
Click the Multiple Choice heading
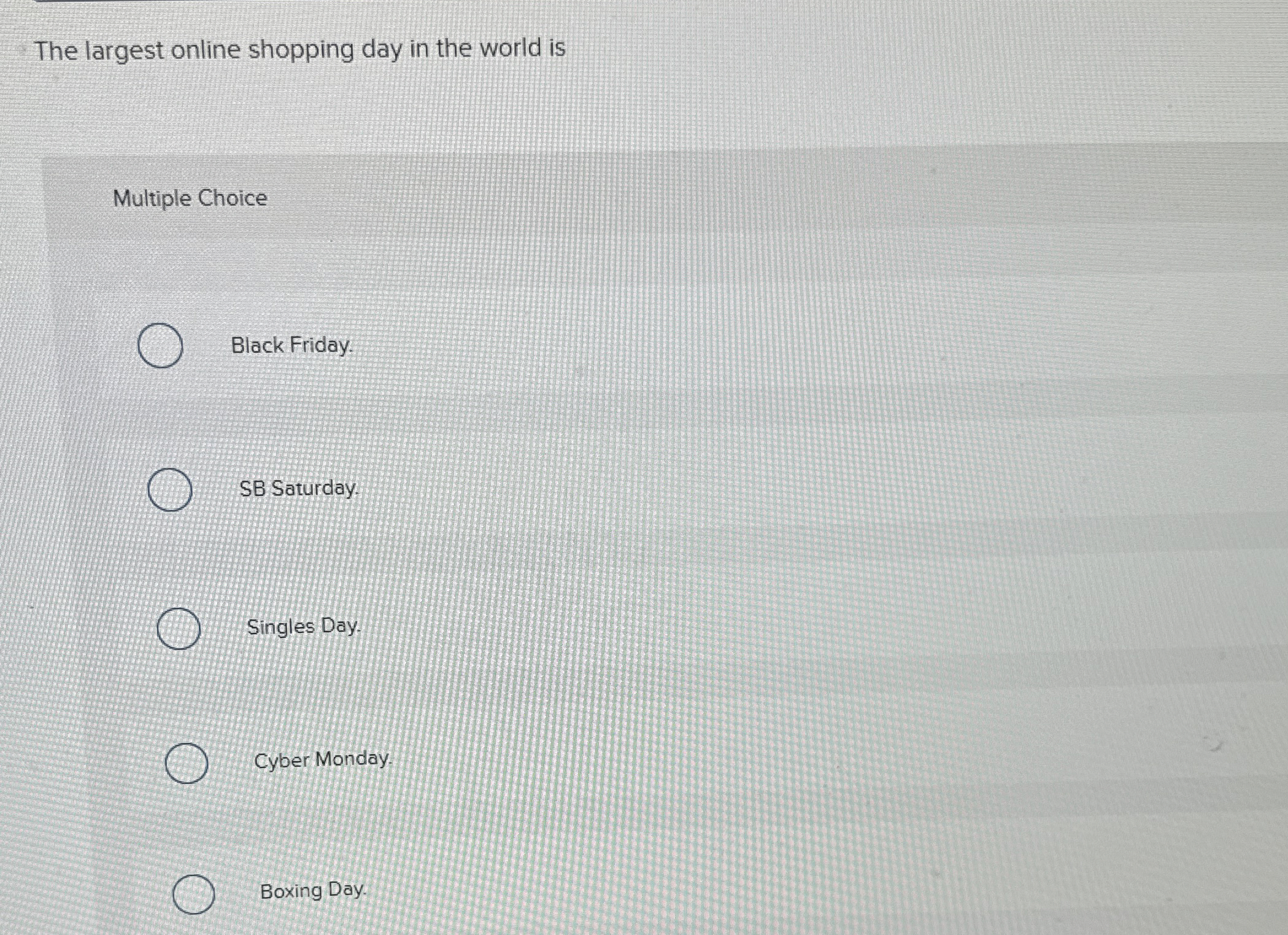pos(189,198)
